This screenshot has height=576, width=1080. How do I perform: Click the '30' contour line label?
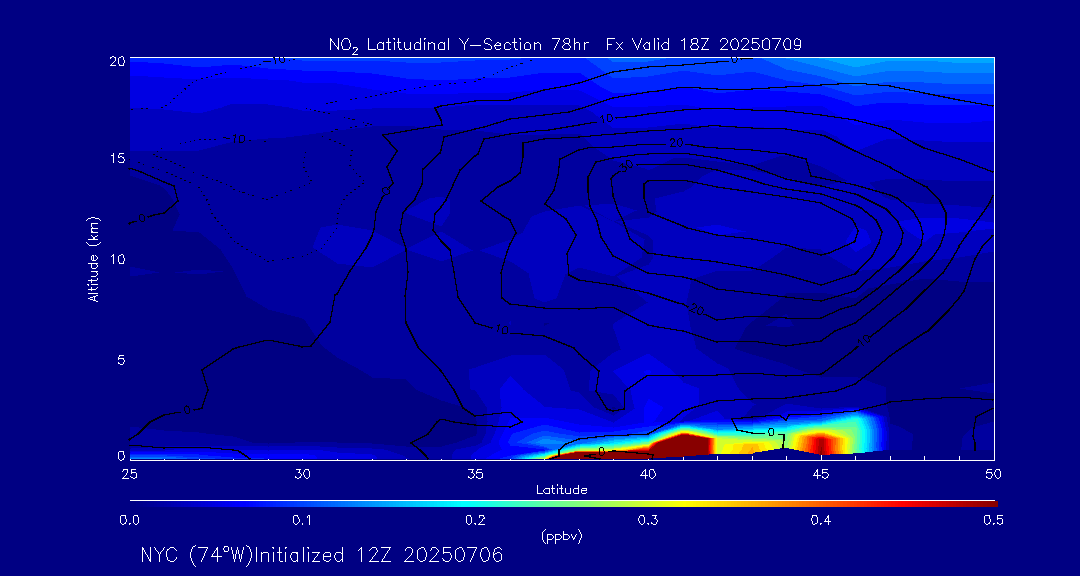[626, 166]
